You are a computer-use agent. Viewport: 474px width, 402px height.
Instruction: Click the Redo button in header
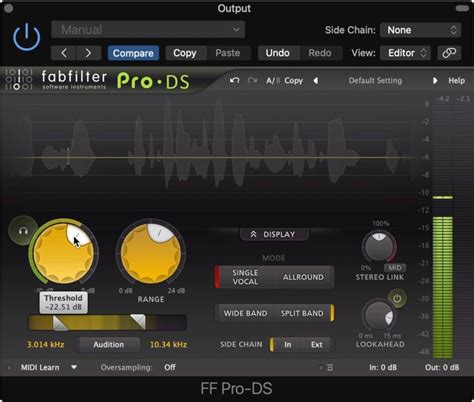320,53
